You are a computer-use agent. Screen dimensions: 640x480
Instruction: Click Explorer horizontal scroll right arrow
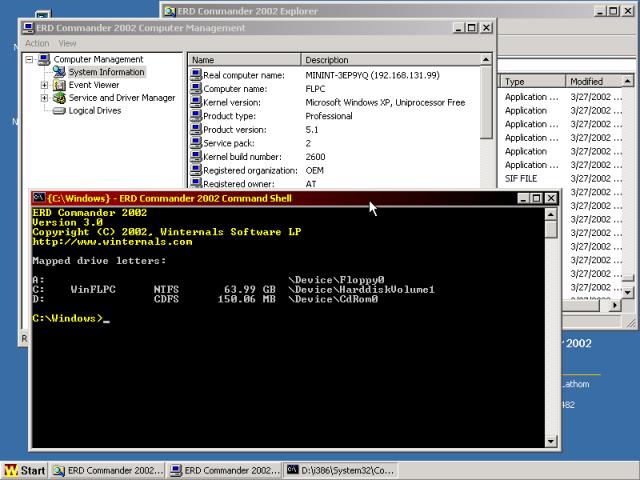coord(615,305)
